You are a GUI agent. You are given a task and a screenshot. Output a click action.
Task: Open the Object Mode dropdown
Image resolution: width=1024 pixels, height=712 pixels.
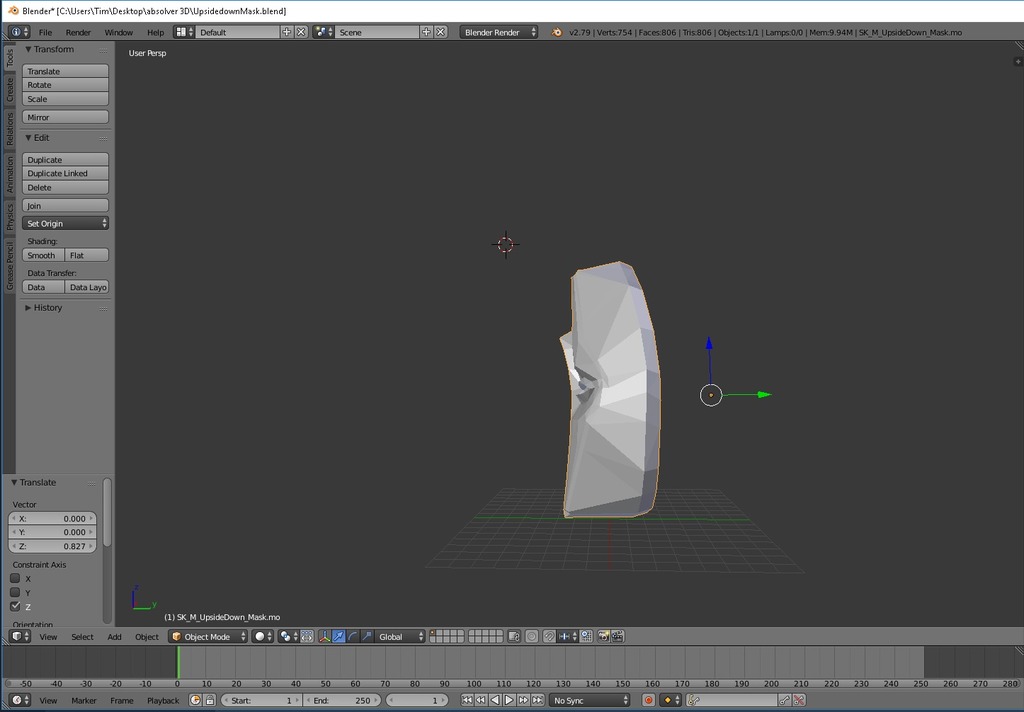(x=208, y=636)
